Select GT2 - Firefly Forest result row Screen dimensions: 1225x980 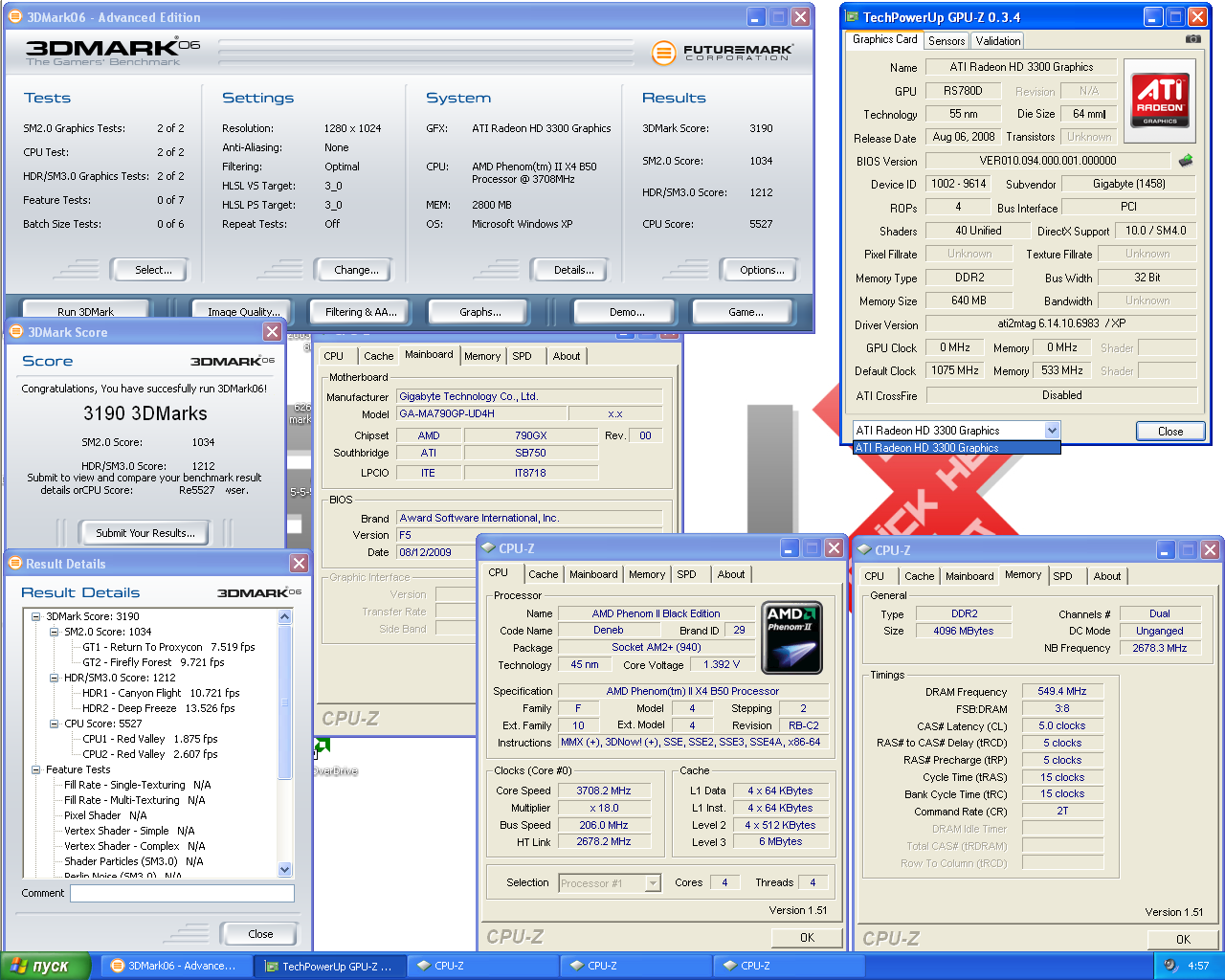[x=153, y=662]
